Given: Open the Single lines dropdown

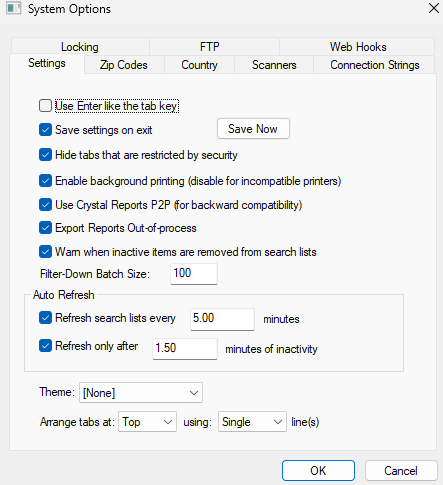Looking at the screenshot, I should pyautogui.click(x=252, y=422).
